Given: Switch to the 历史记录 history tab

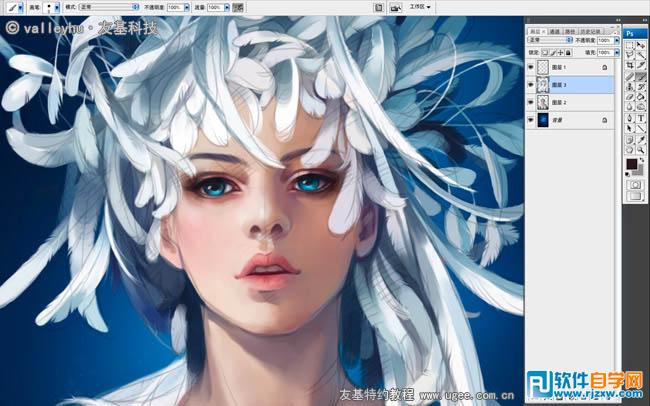Looking at the screenshot, I should coord(590,32).
